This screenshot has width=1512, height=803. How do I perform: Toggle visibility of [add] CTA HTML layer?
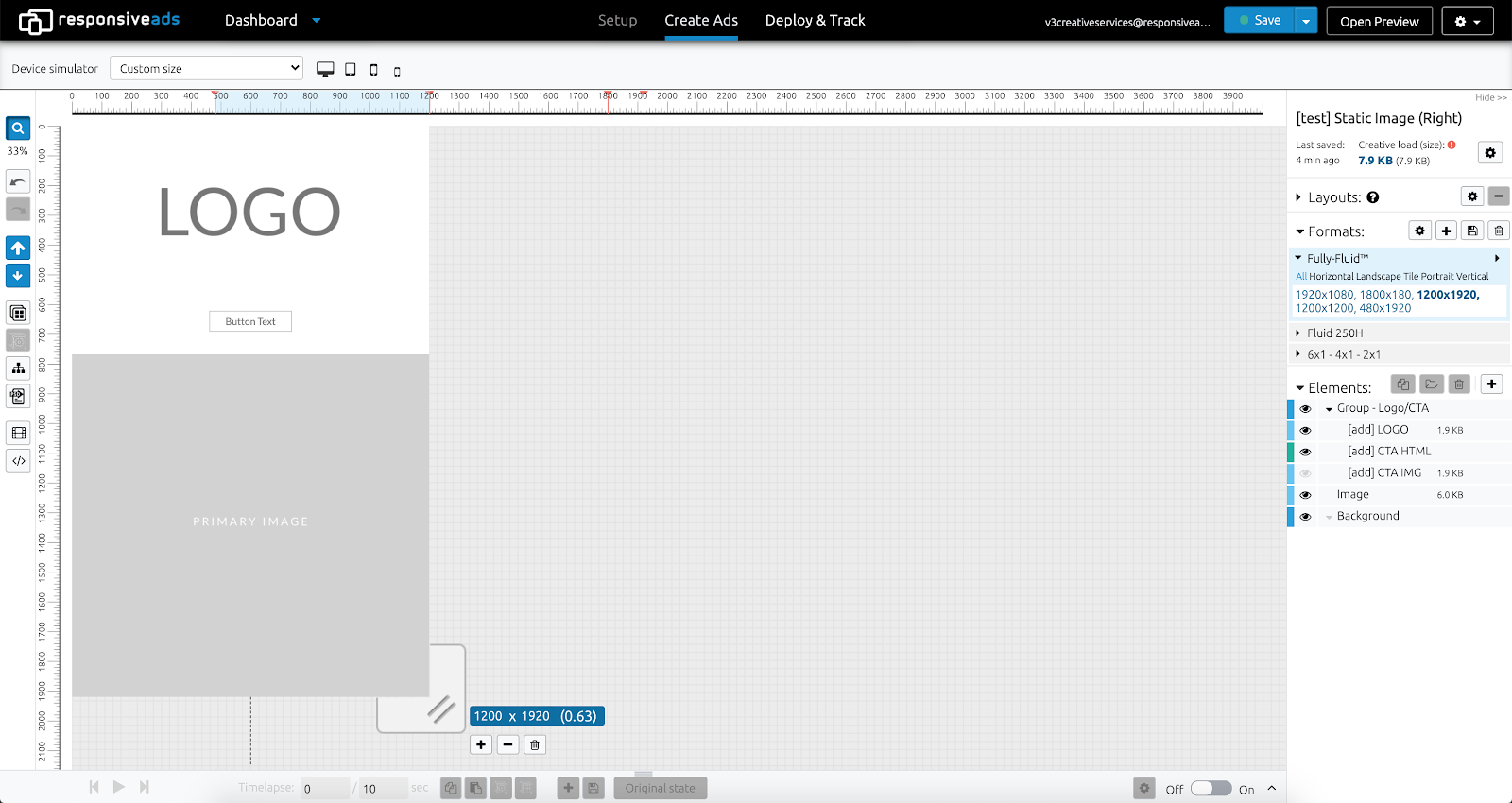coord(1305,452)
